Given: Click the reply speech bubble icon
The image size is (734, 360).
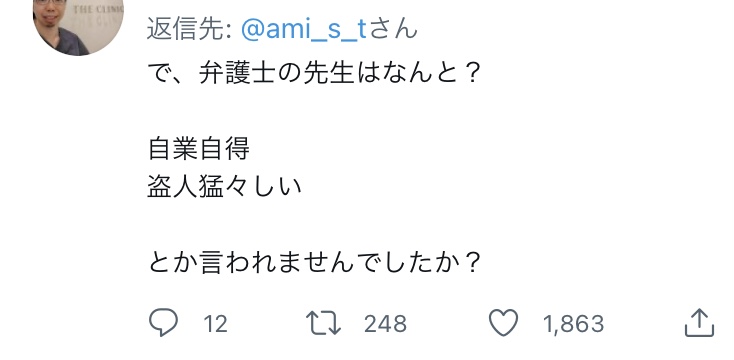Looking at the screenshot, I should 163,323.
